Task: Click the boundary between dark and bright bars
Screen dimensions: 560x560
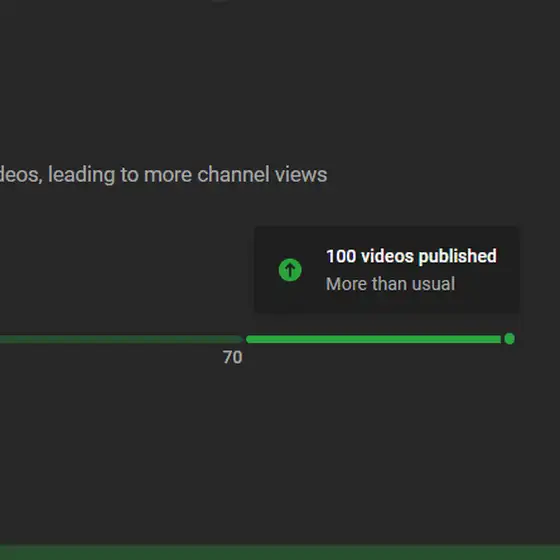Action: coord(245,339)
